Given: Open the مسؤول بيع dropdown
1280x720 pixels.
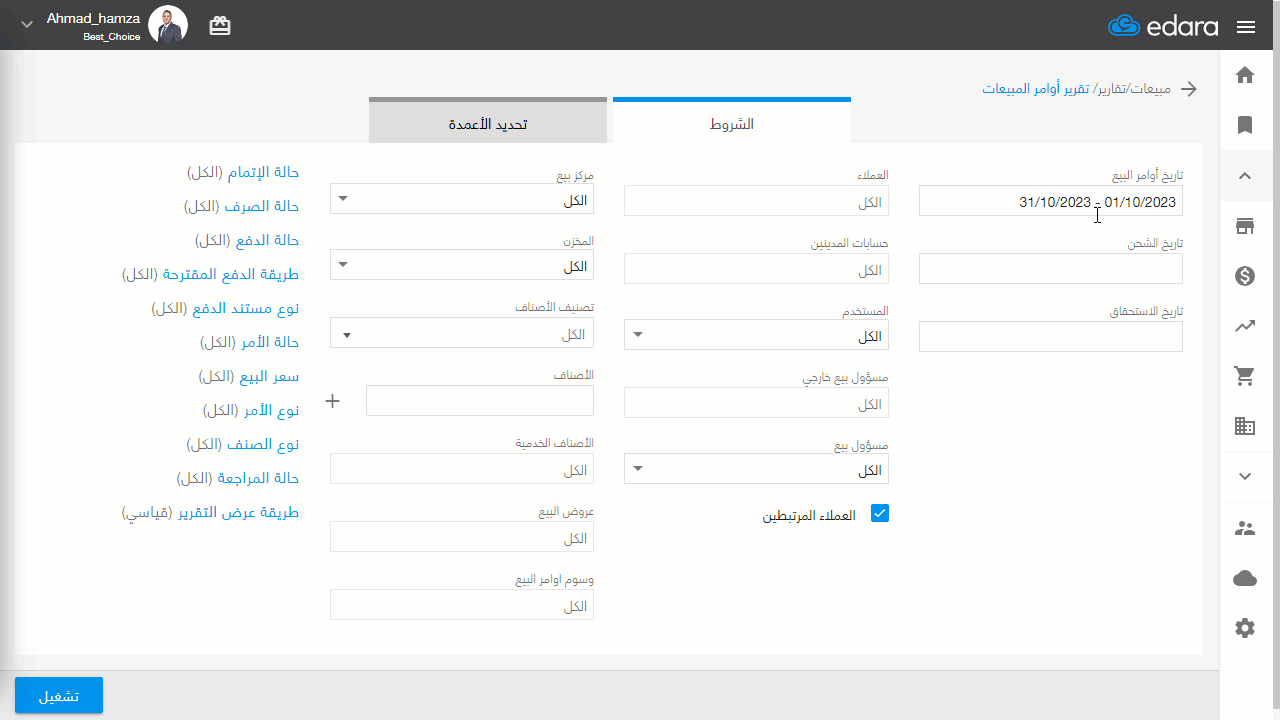Looking at the screenshot, I should coord(756,469).
